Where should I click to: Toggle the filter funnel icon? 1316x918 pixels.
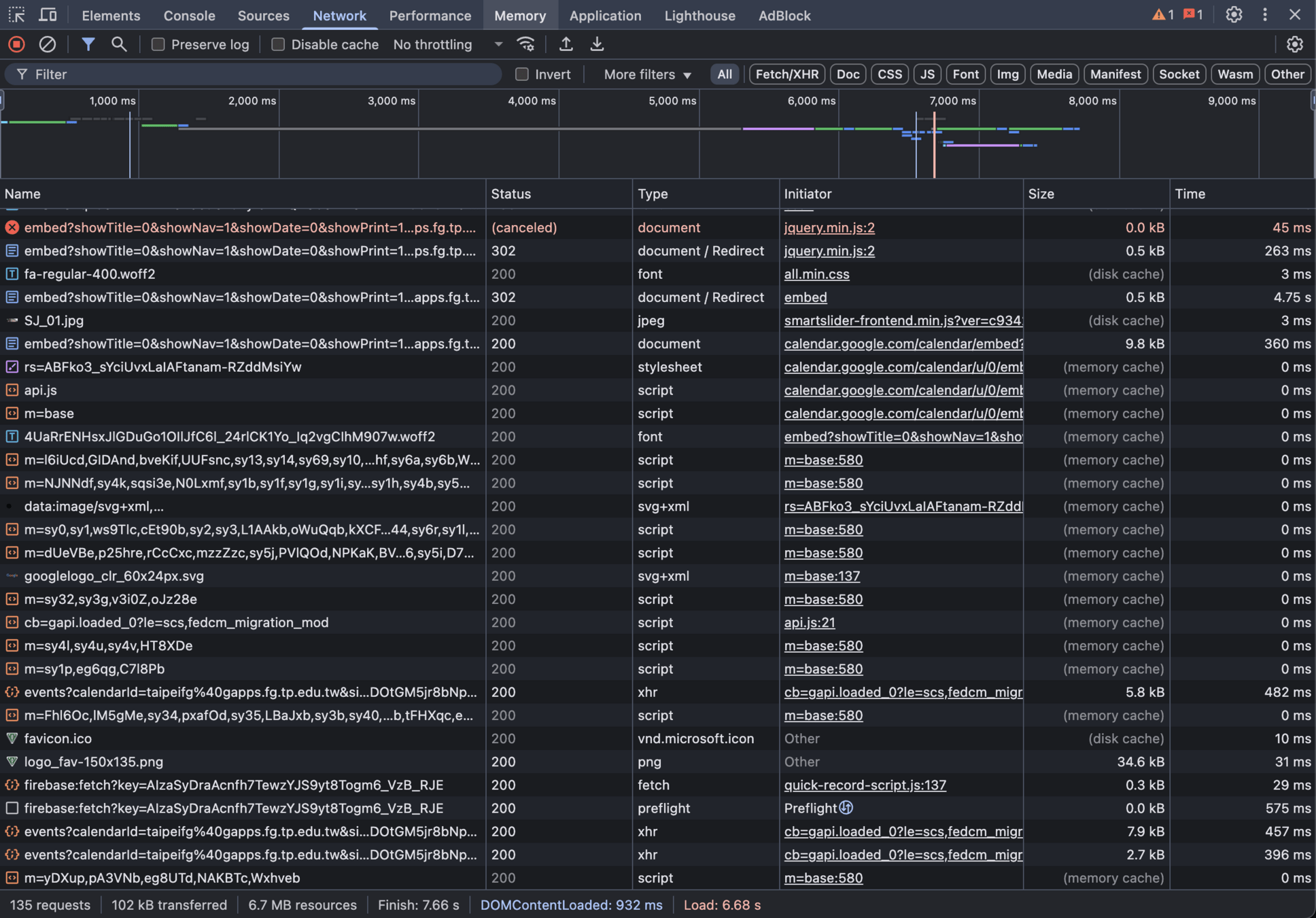click(x=88, y=44)
